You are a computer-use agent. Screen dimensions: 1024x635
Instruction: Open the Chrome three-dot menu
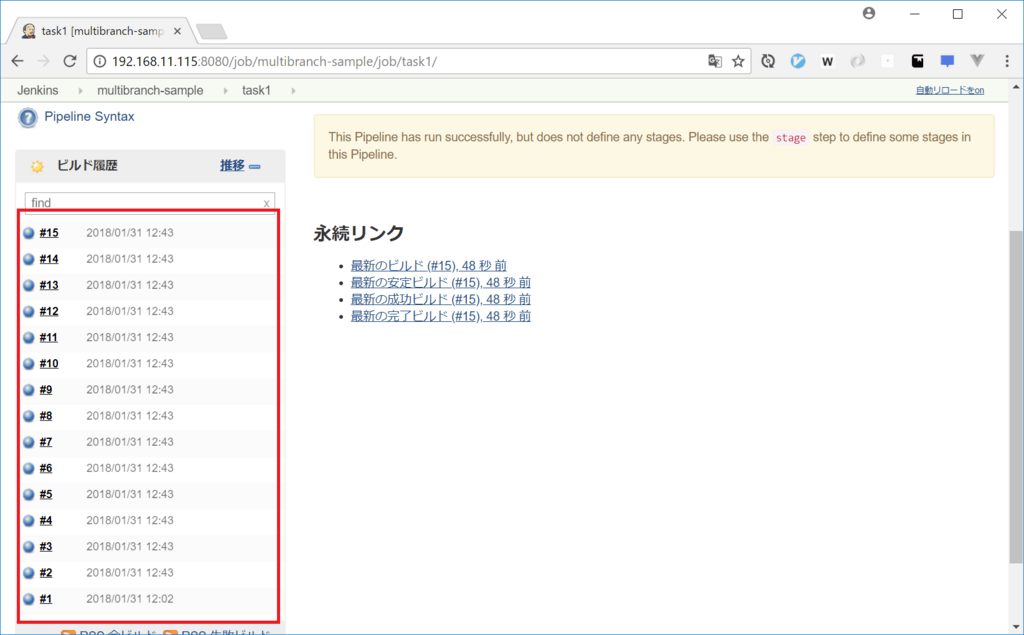(x=1005, y=61)
